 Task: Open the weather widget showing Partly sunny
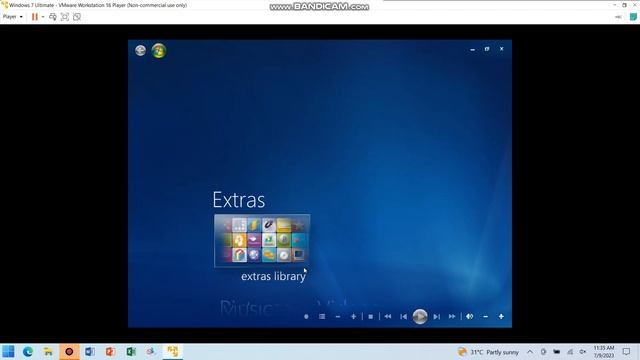coord(488,352)
